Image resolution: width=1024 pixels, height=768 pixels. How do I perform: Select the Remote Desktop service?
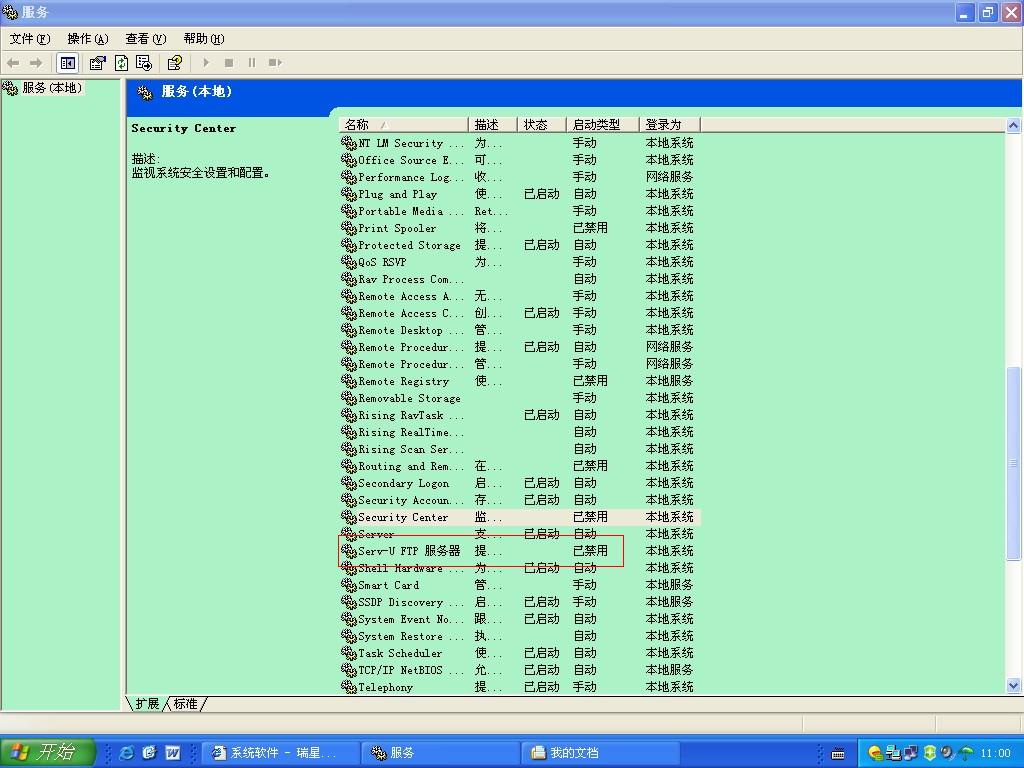(520, 330)
